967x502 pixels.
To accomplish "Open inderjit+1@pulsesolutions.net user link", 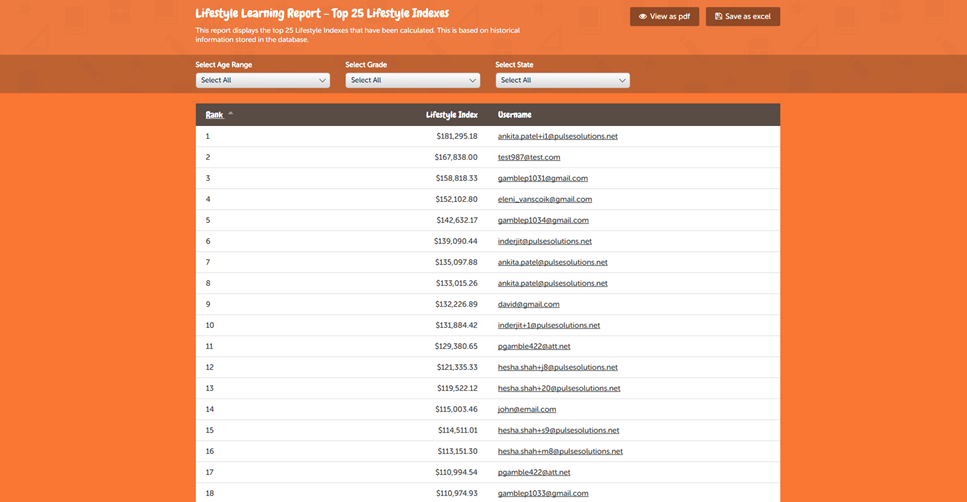I will [x=548, y=325].
